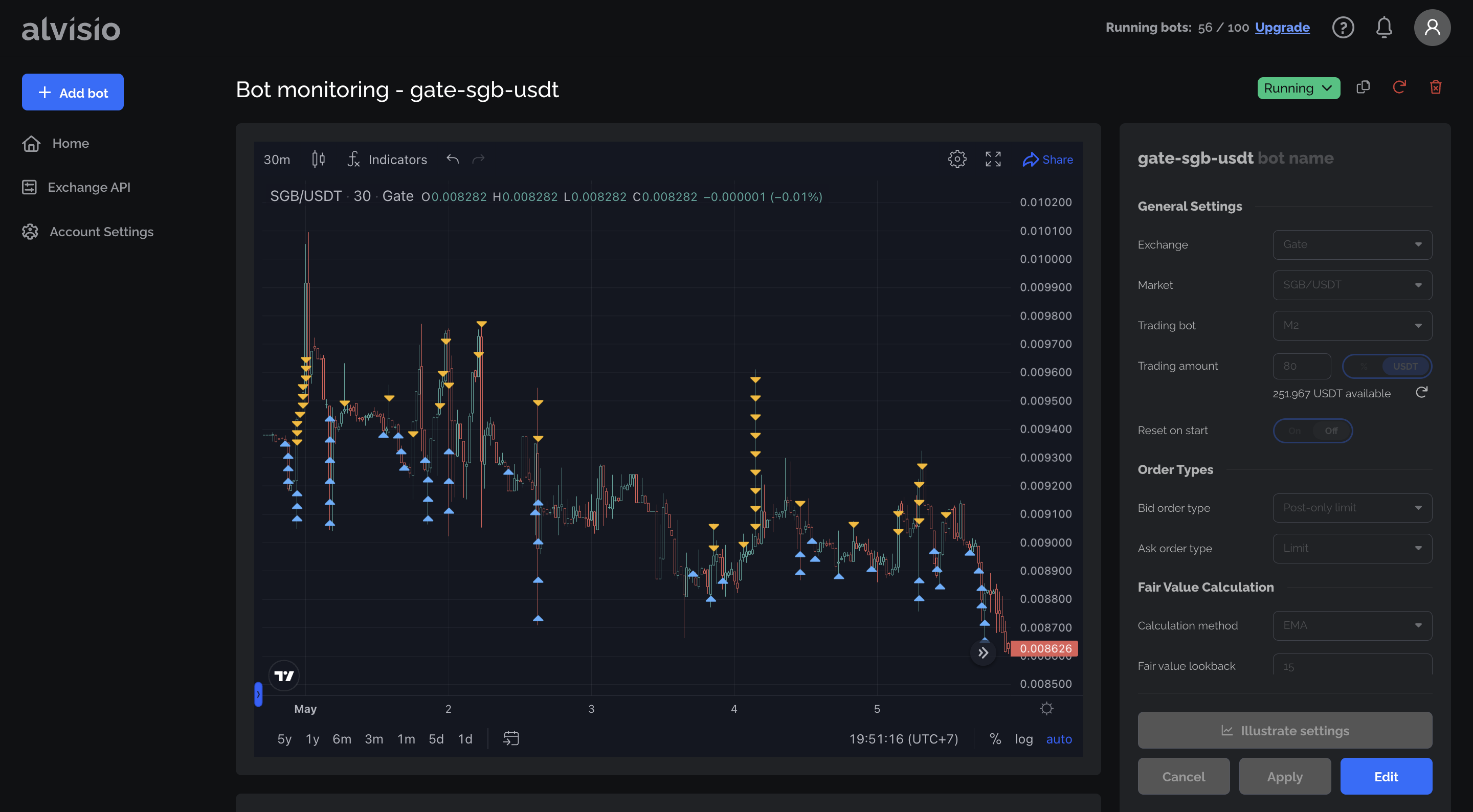Click the blue Edit button
This screenshot has width=1473, height=812.
click(1386, 777)
